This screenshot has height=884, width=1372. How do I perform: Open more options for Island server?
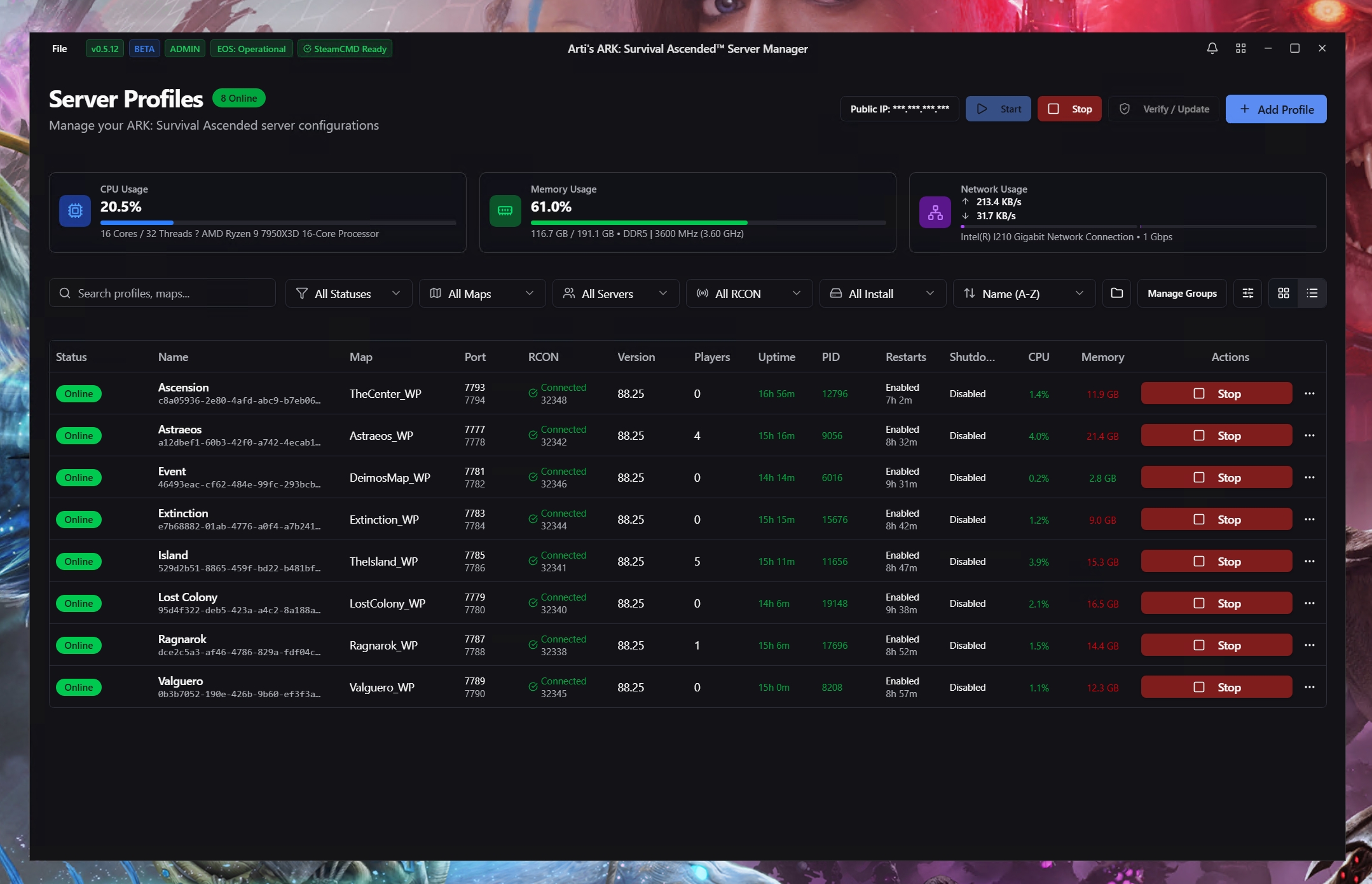click(1309, 561)
